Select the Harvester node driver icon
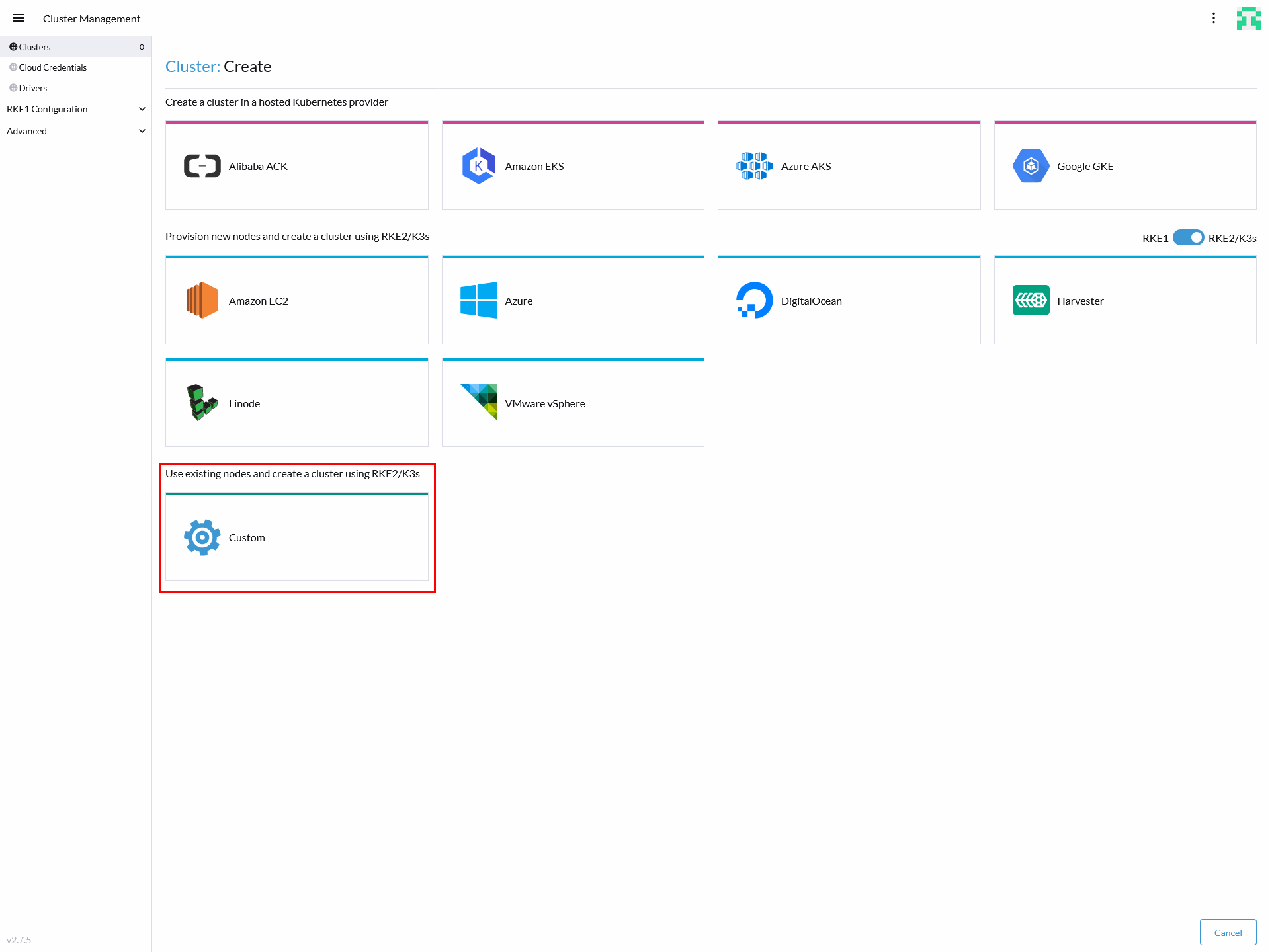 pyautogui.click(x=1030, y=300)
